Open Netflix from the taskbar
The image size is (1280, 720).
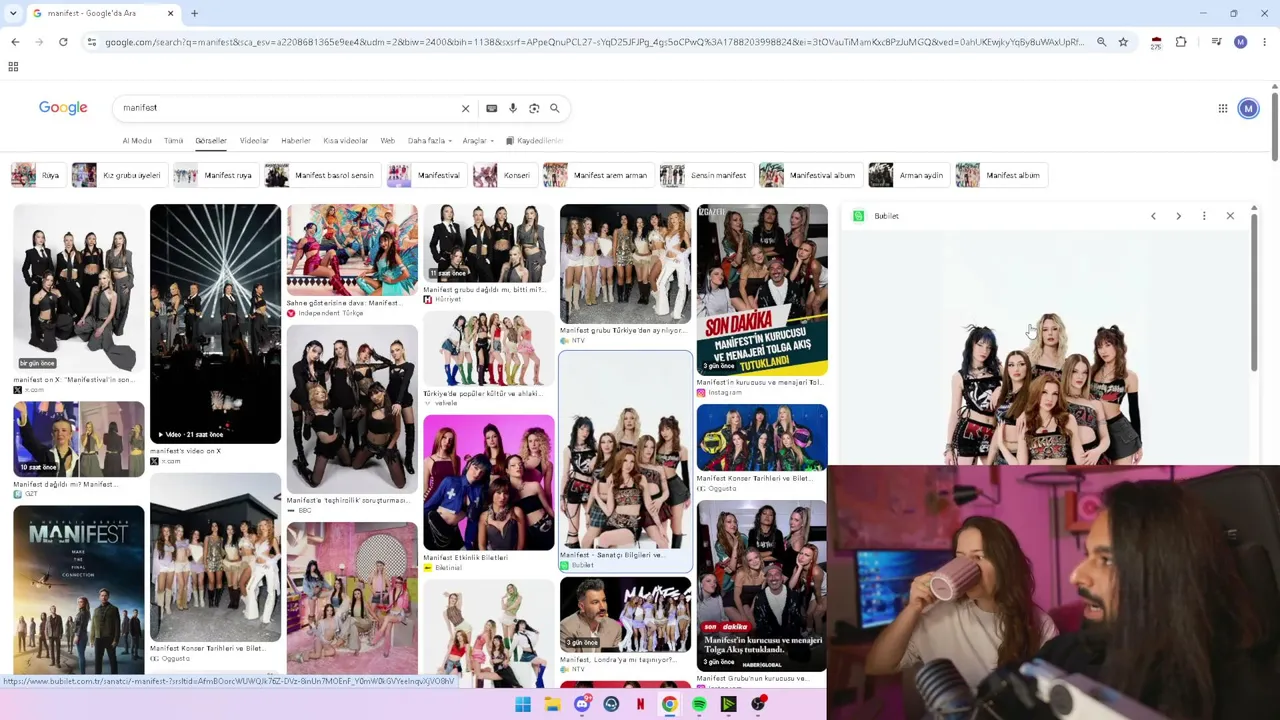[640, 704]
